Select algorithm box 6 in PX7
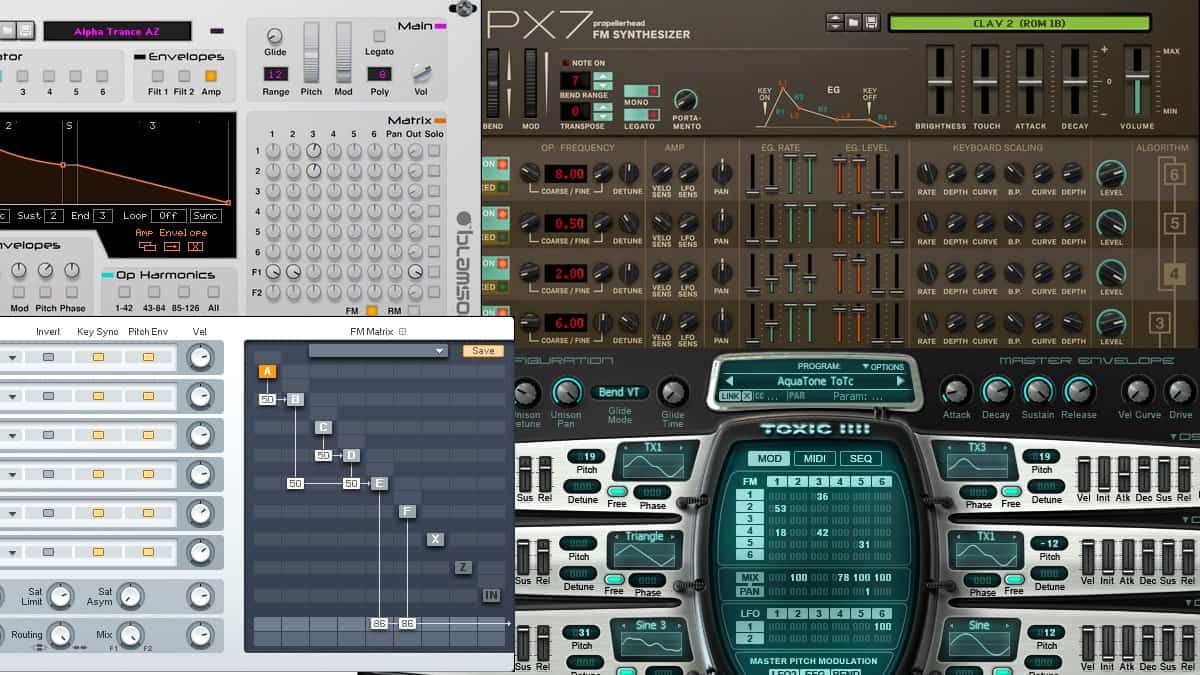Viewport: 1200px width, 675px height. [x=1175, y=176]
